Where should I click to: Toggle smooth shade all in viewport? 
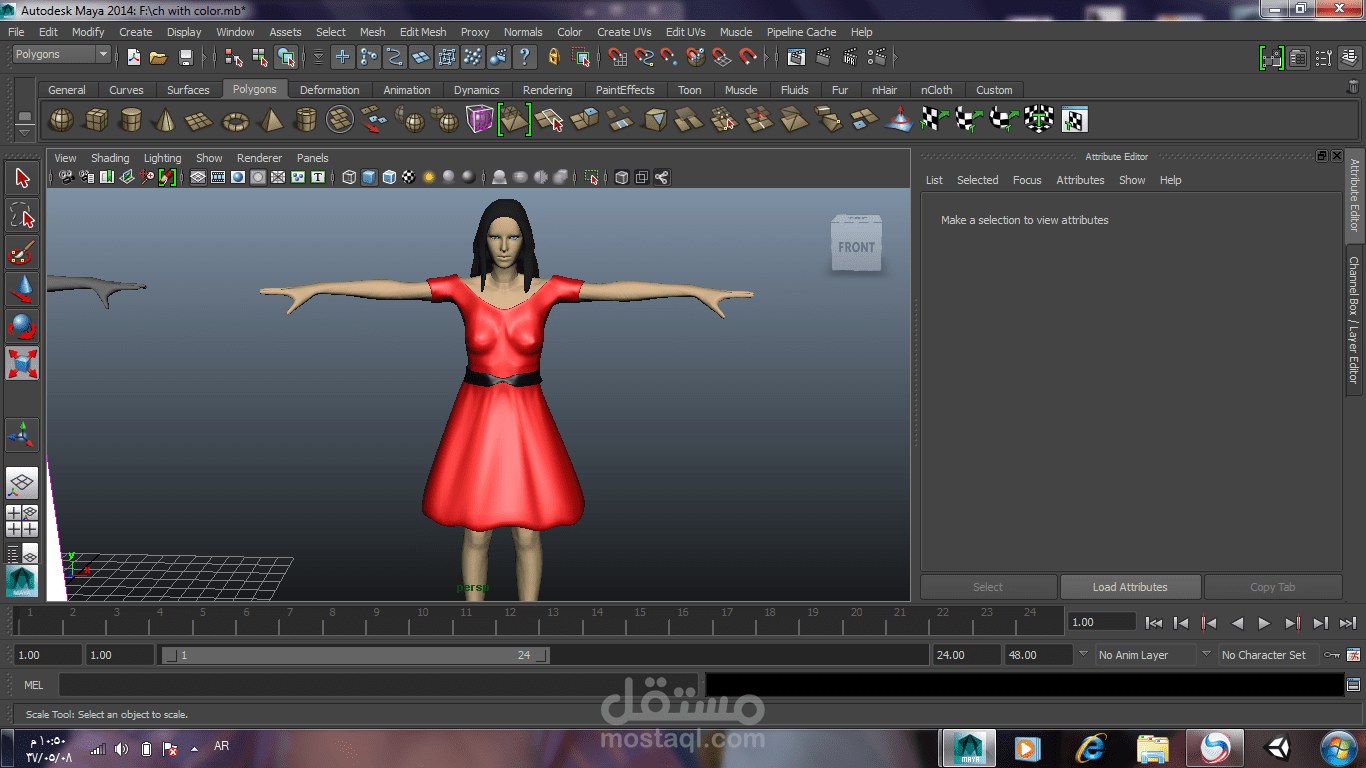click(369, 177)
